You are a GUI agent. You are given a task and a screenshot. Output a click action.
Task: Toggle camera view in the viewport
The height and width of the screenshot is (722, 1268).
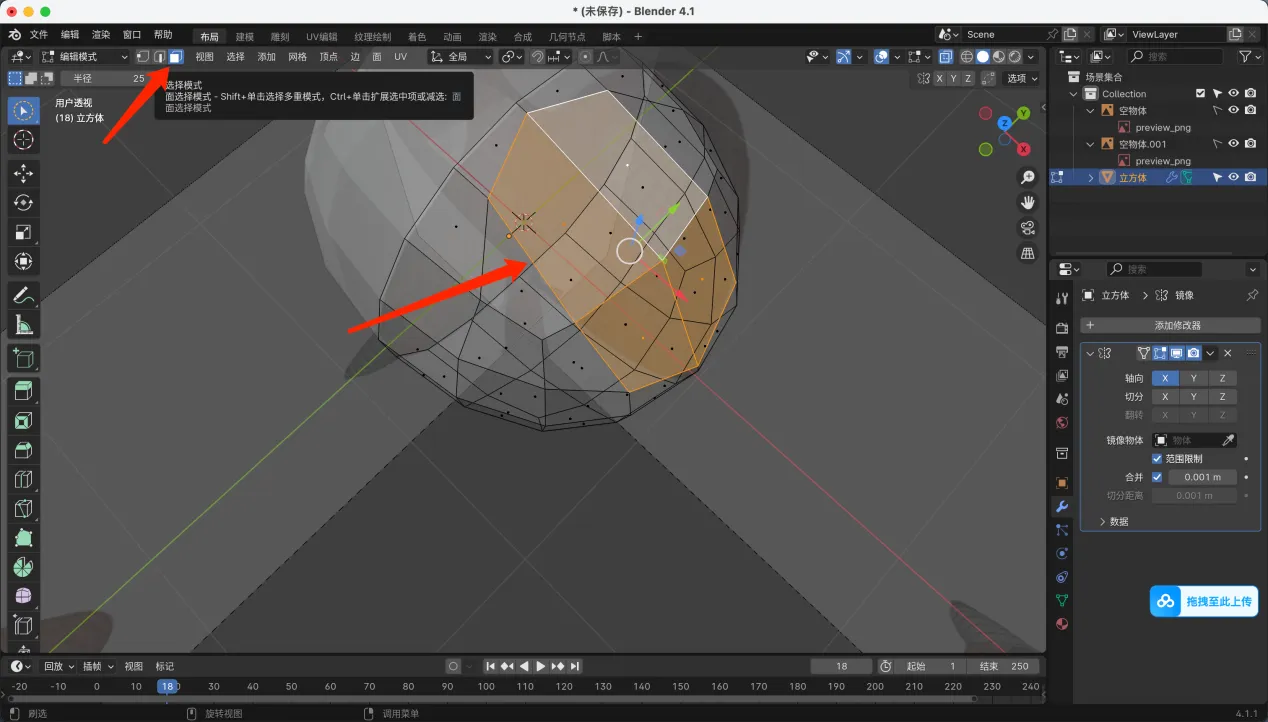(1027, 228)
